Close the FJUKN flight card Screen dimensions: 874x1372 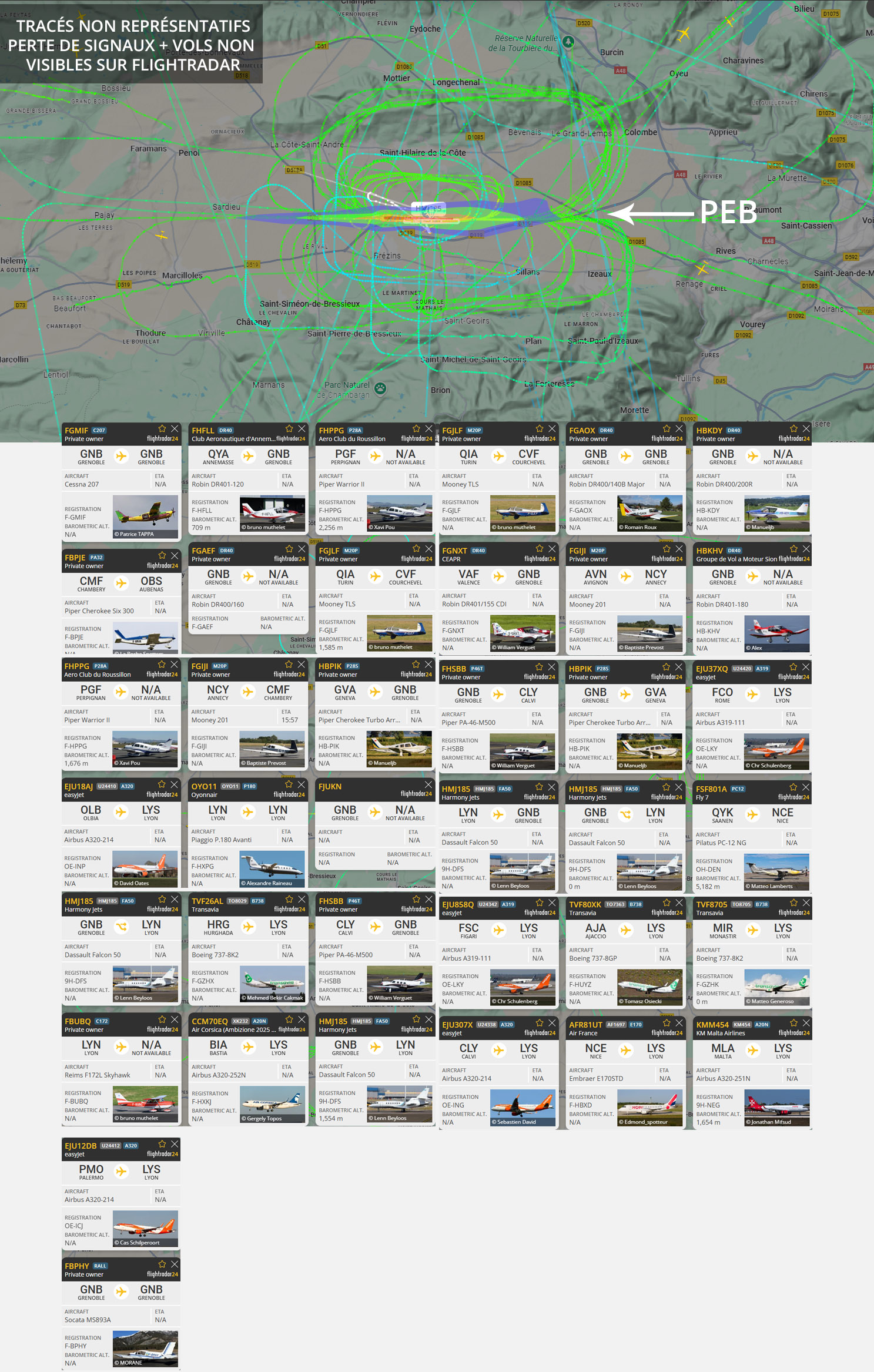[x=428, y=785]
